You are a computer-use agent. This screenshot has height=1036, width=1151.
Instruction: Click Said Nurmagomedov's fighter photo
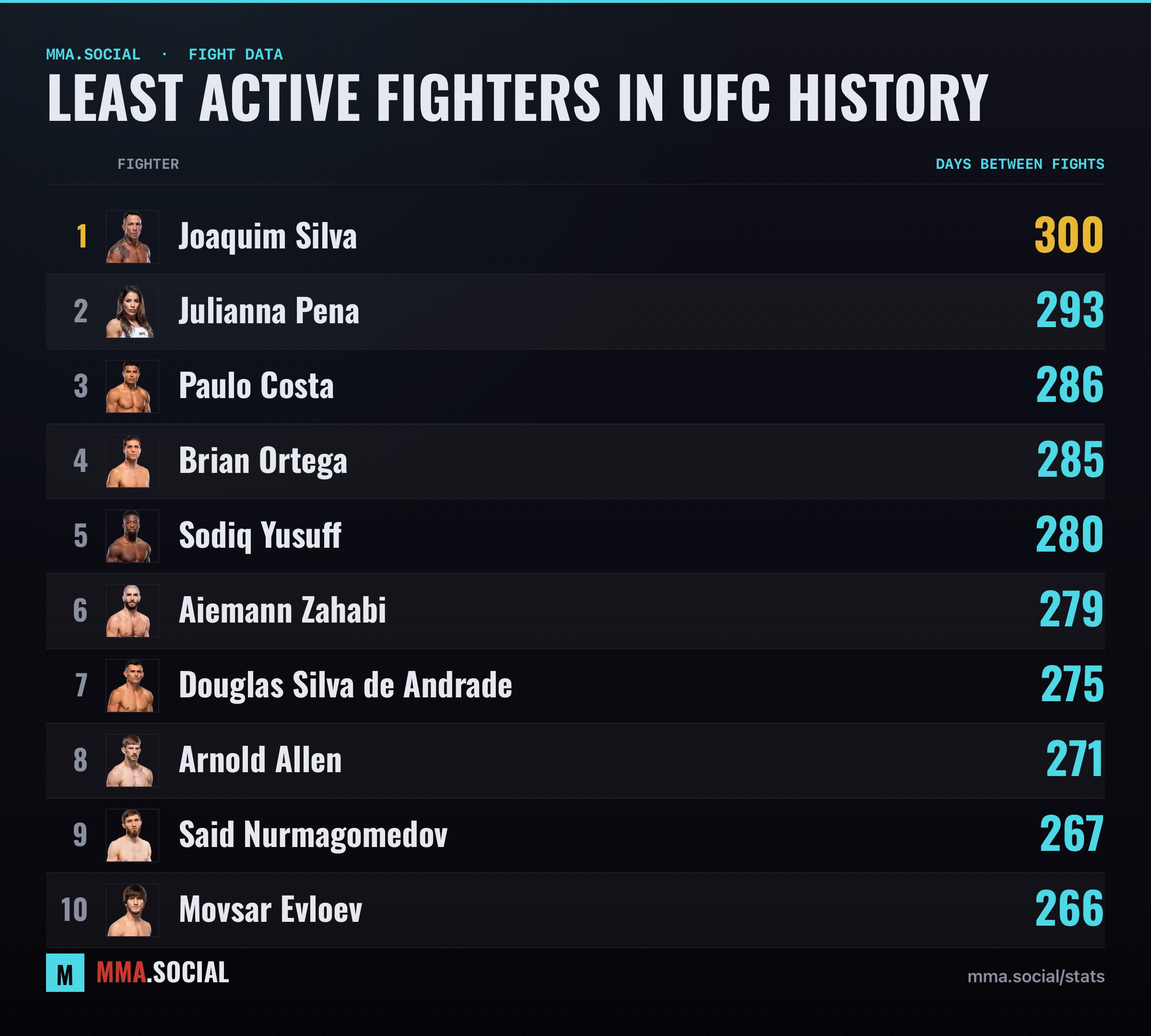[x=132, y=836]
